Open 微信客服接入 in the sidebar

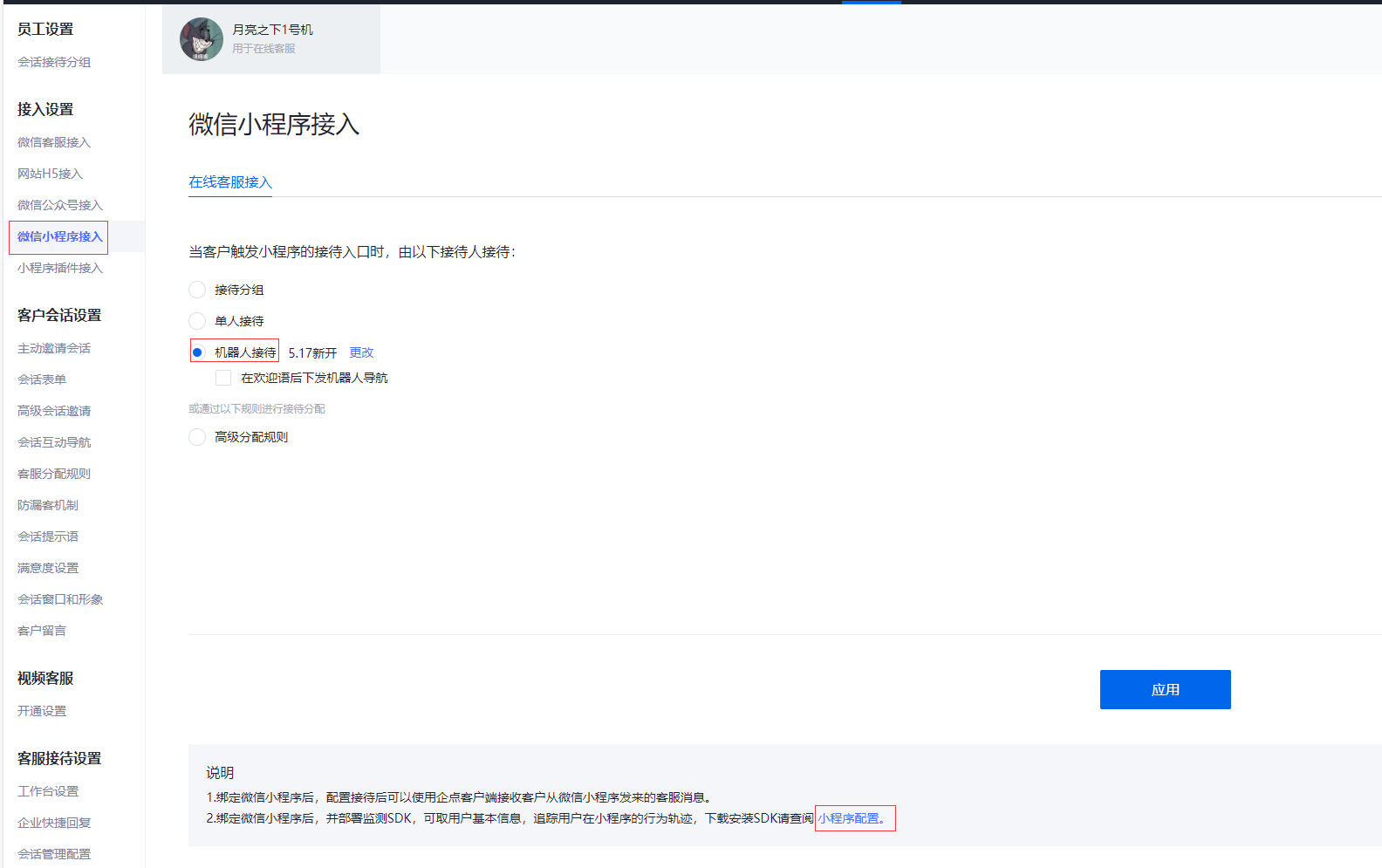pos(54,142)
